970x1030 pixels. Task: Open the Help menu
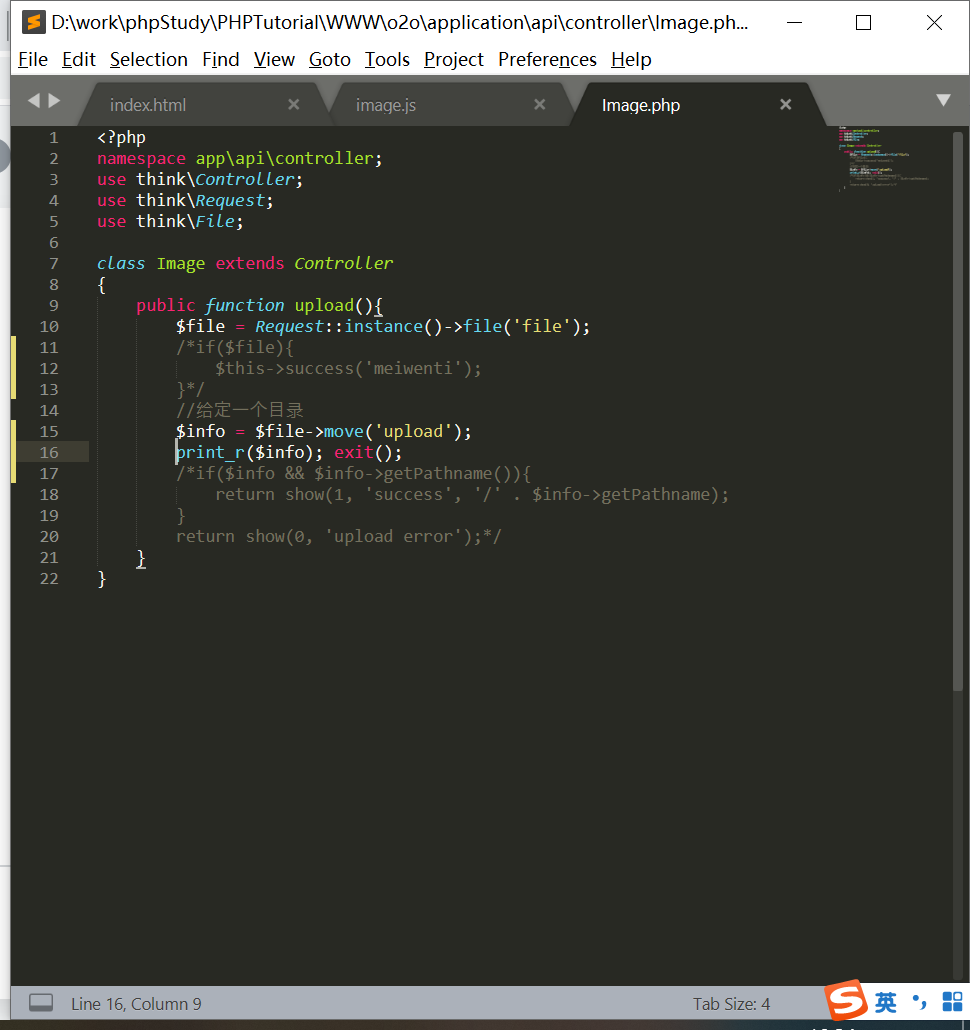pos(630,60)
